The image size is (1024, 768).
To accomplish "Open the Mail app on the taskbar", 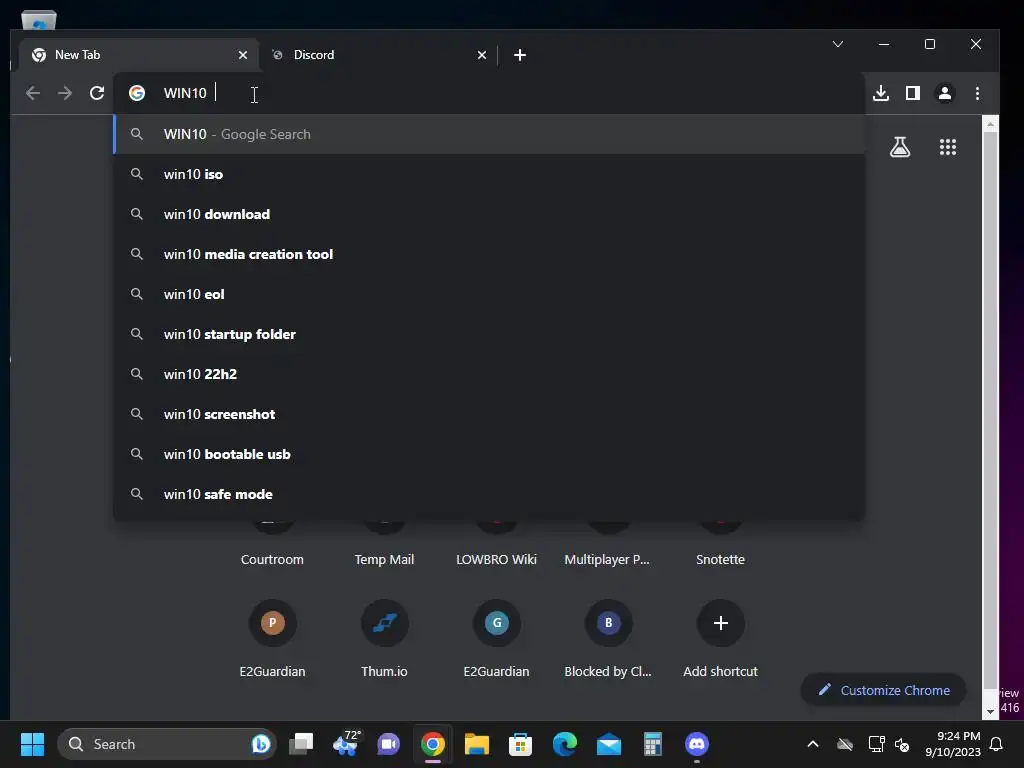I will pyautogui.click(x=609, y=744).
